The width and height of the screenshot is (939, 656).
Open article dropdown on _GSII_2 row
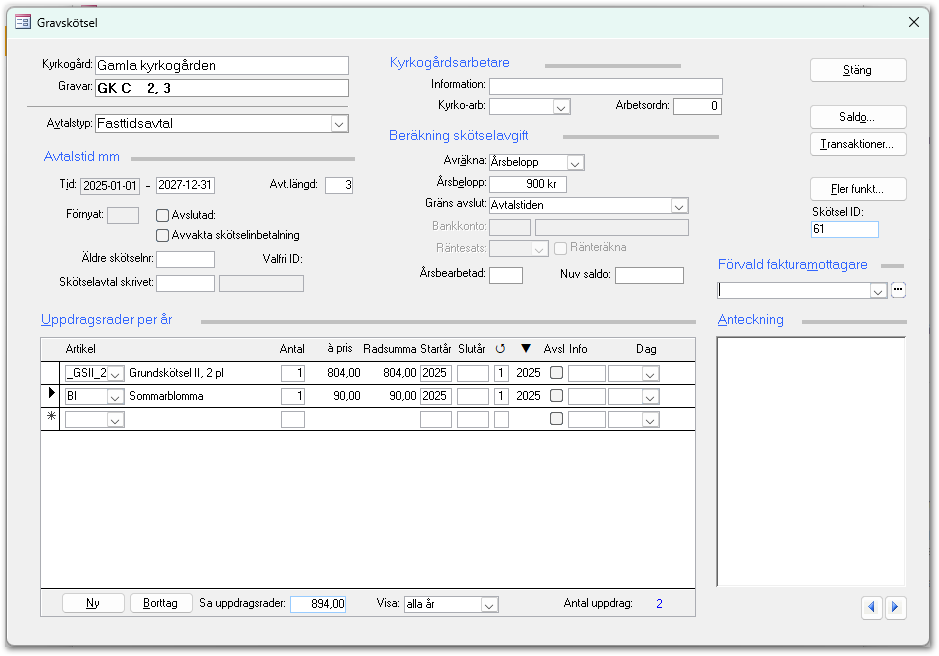(x=115, y=374)
